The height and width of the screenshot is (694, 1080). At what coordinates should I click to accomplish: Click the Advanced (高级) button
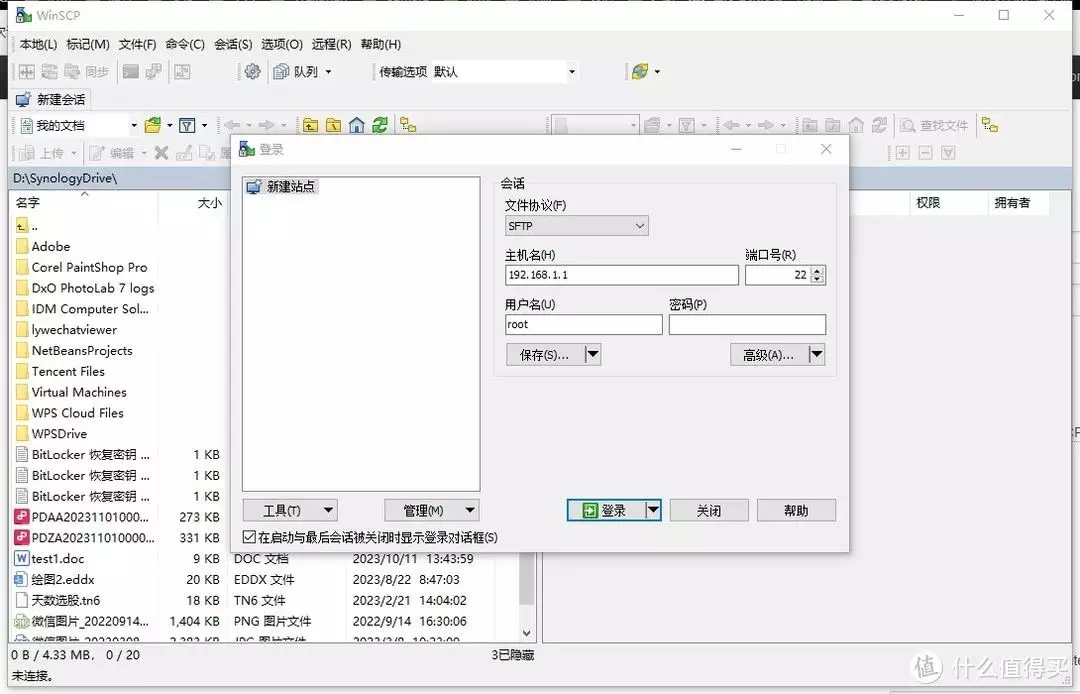[x=769, y=355]
